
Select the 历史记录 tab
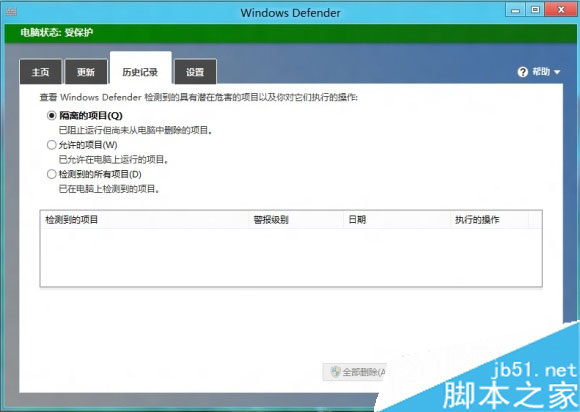tap(141, 69)
